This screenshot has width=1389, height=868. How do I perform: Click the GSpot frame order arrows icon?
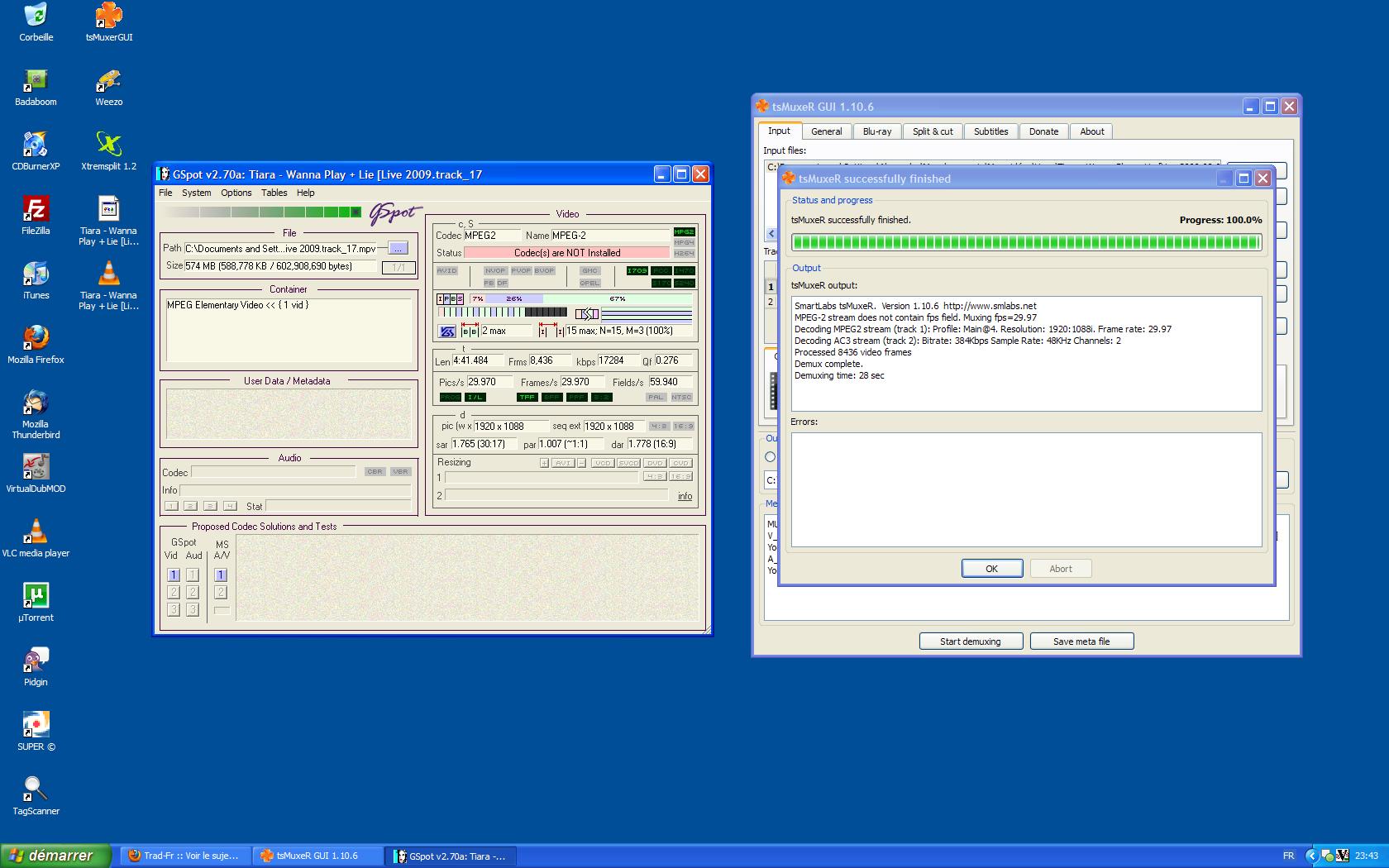click(x=587, y=313)
